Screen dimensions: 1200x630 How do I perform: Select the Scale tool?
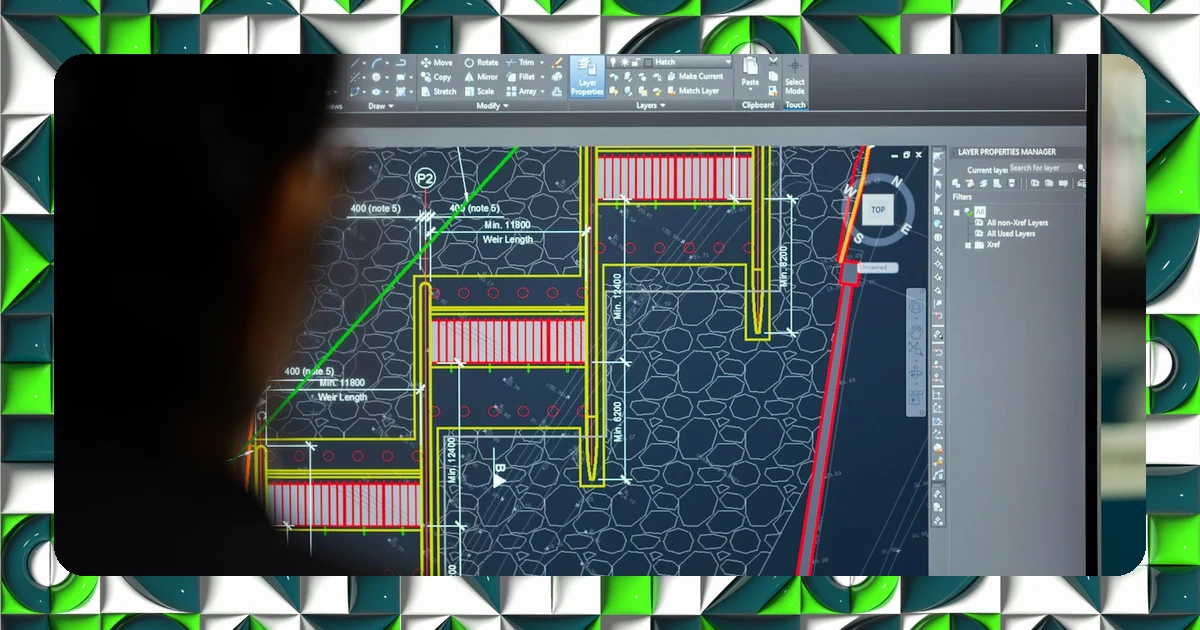[x=479, y=91]
